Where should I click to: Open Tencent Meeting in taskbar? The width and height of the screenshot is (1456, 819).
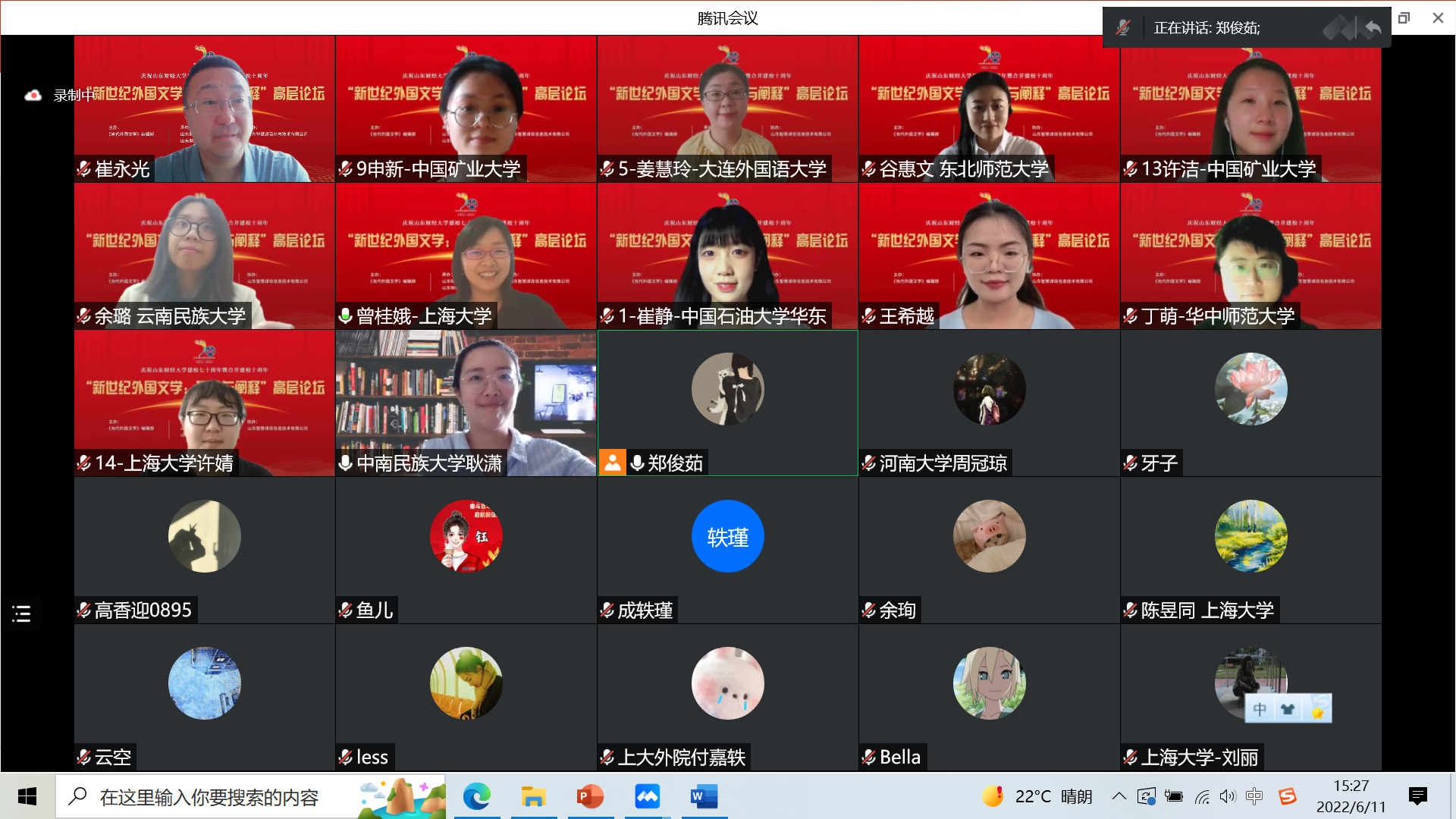pos(647,796)
